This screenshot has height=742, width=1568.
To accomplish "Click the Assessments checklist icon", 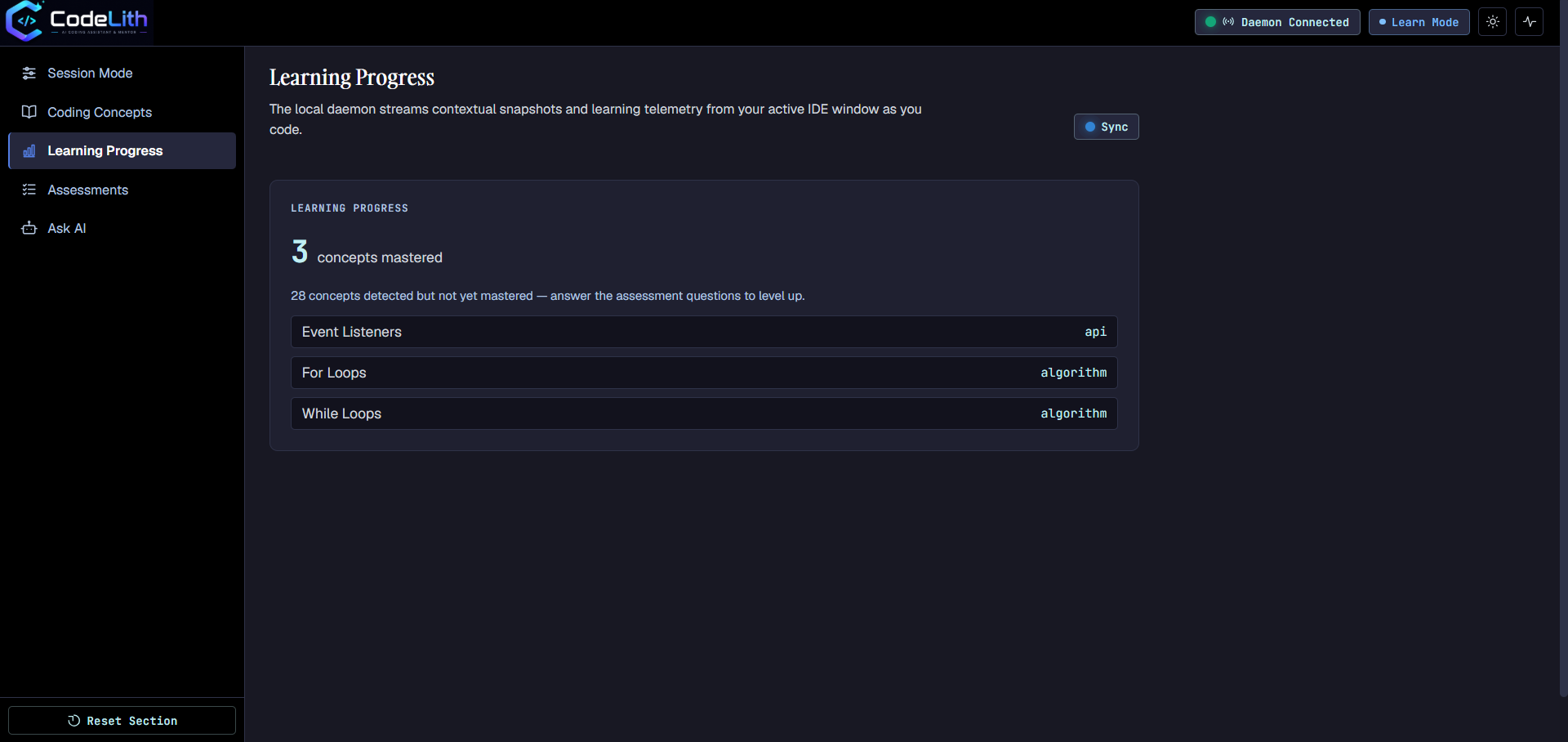I will (29, 190).
